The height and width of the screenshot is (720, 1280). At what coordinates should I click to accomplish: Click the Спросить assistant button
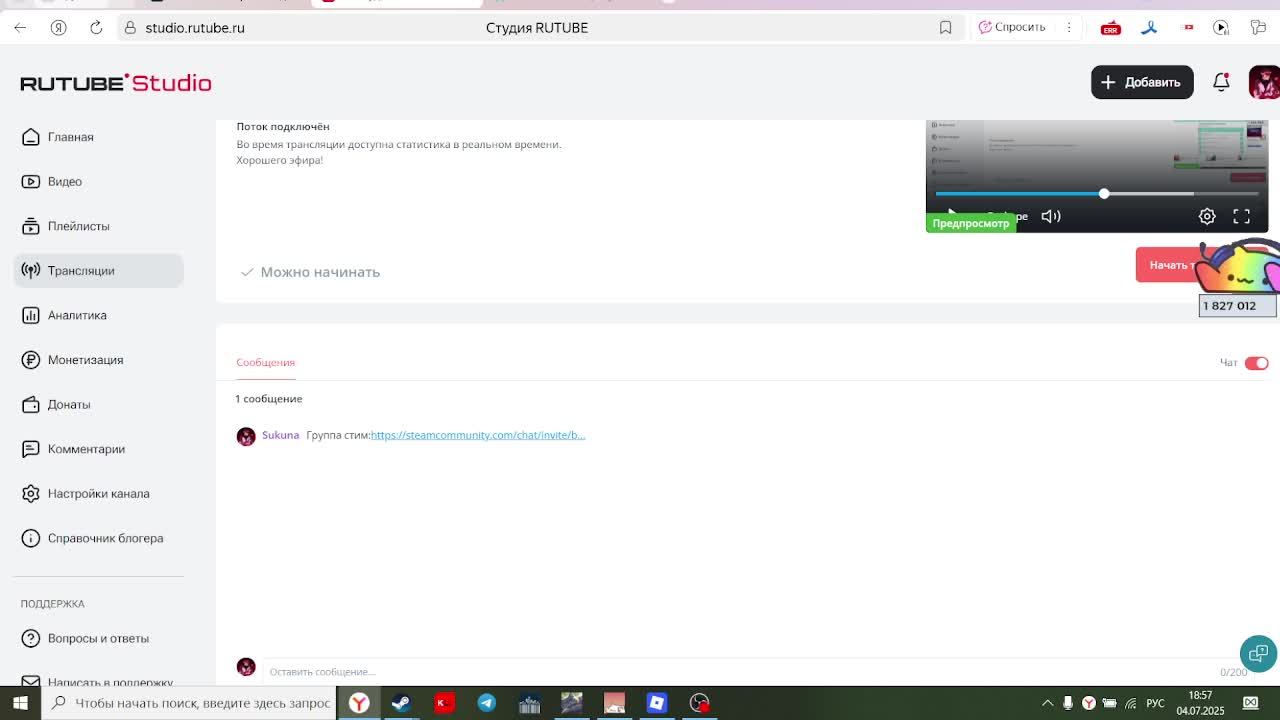[1012, 27]
